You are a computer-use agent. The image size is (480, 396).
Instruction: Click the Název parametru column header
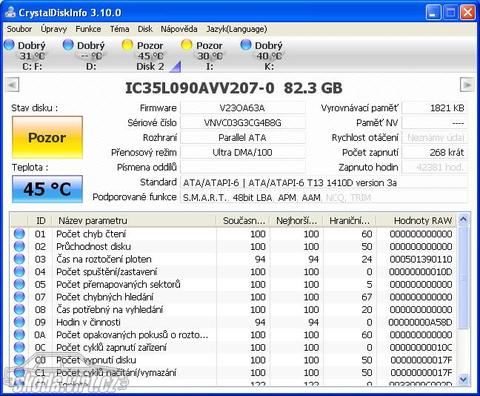point(135,221)
